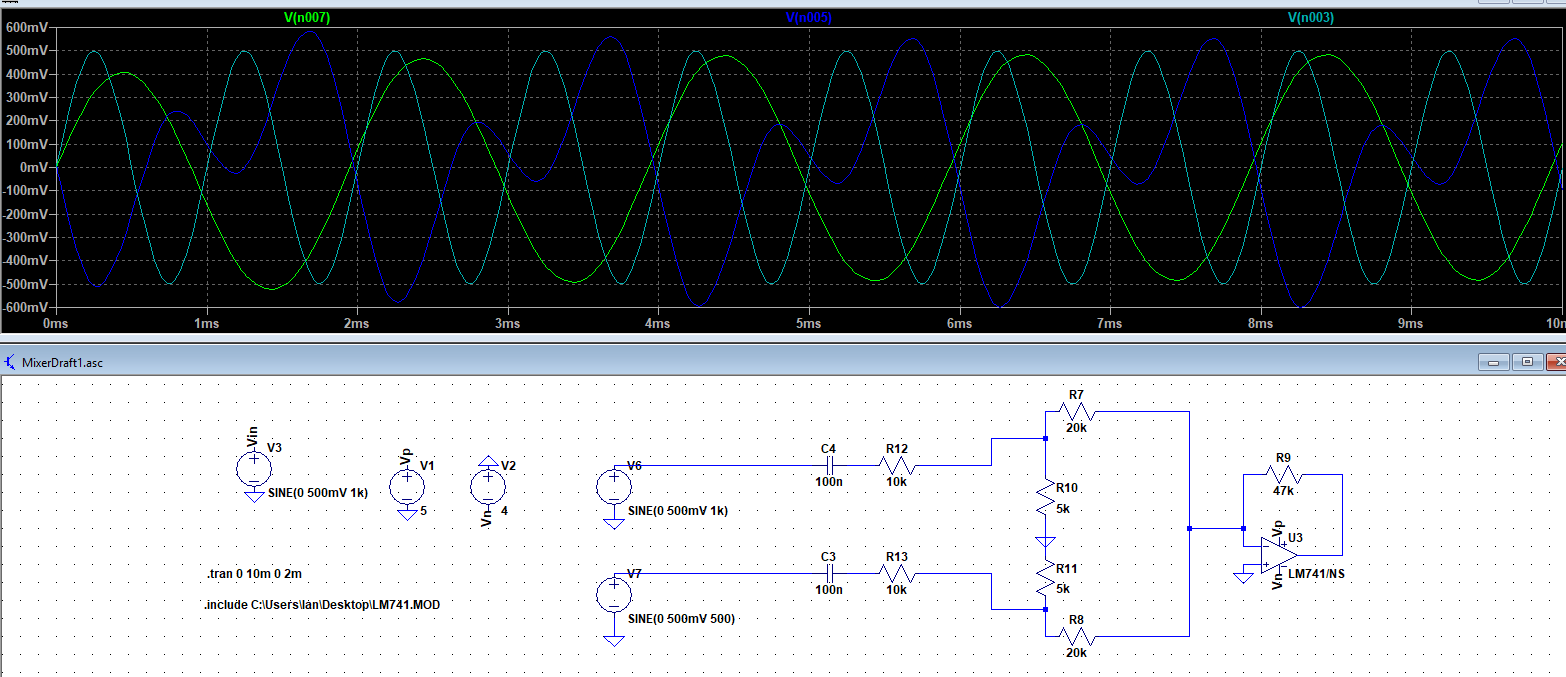
Task: Click capacitor C4 in the schematic
Action: 830,465
